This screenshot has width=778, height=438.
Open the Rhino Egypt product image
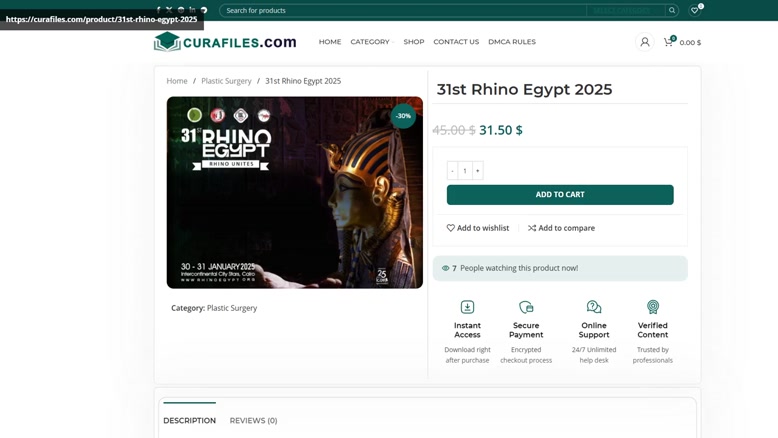click(x=295, y=192)
